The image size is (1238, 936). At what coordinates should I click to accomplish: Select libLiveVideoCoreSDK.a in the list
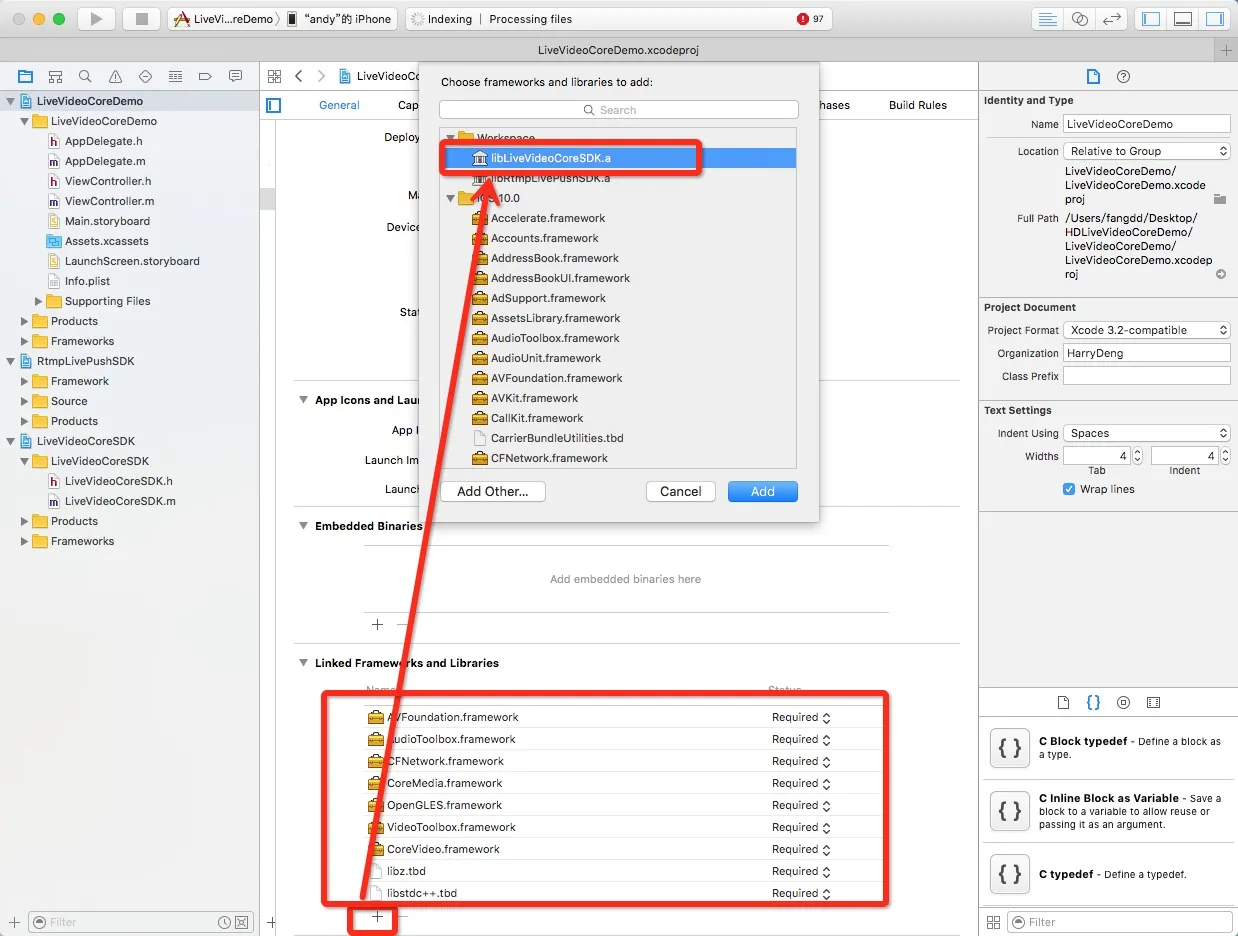[x=618, y=158]
